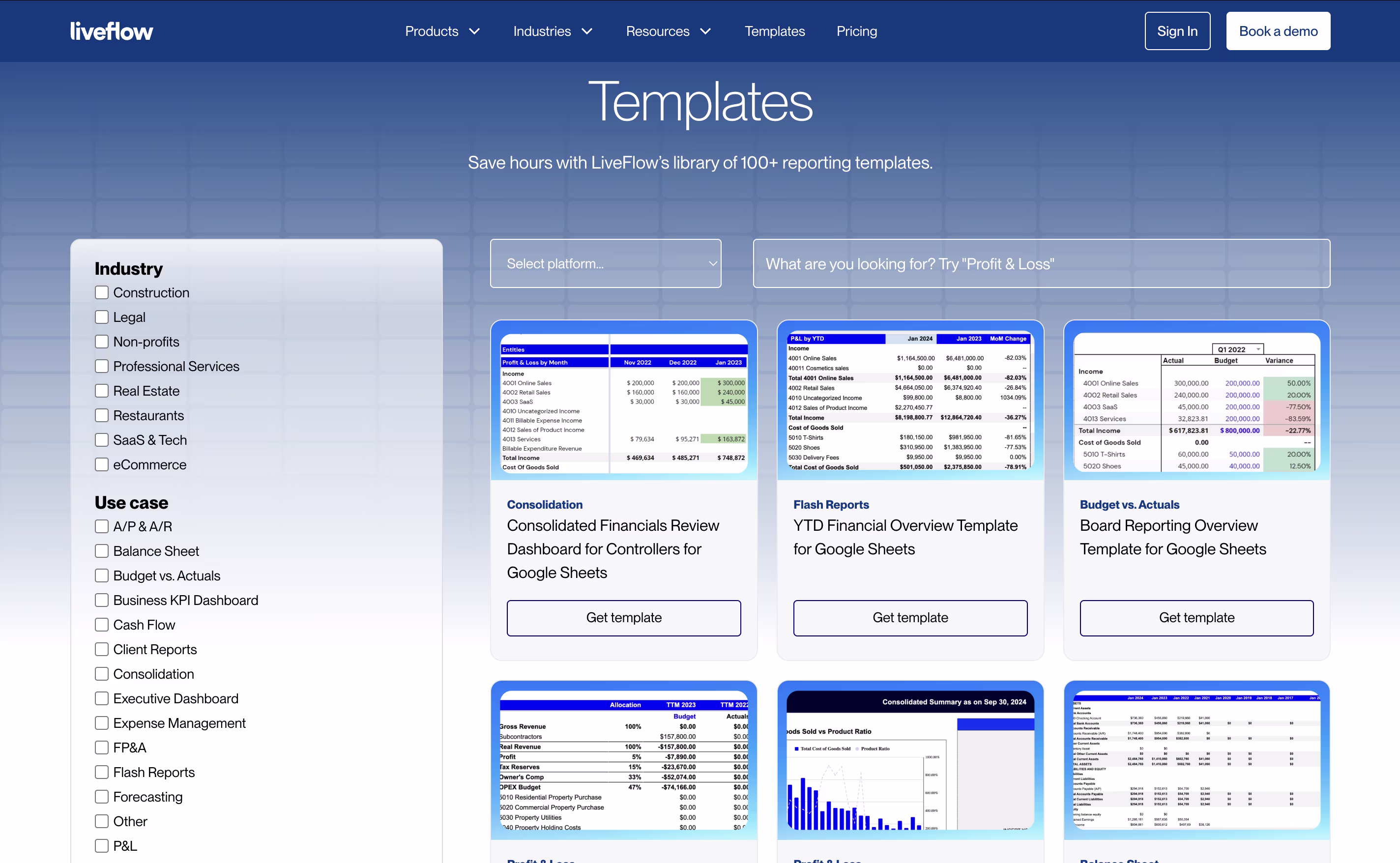Viewport: 1400px width, 863px height.
Task: Click the Flash Reports category label on card
Action: [831, 505]
